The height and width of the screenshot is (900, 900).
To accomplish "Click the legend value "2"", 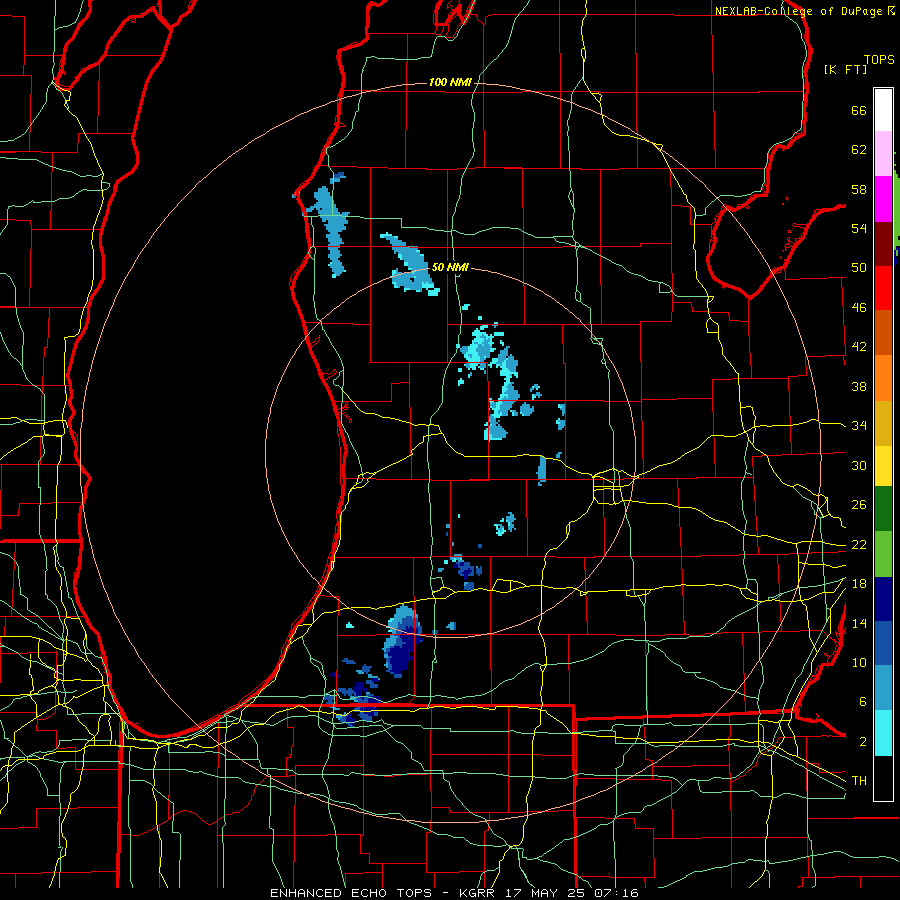I will click(x=863, y=742).
